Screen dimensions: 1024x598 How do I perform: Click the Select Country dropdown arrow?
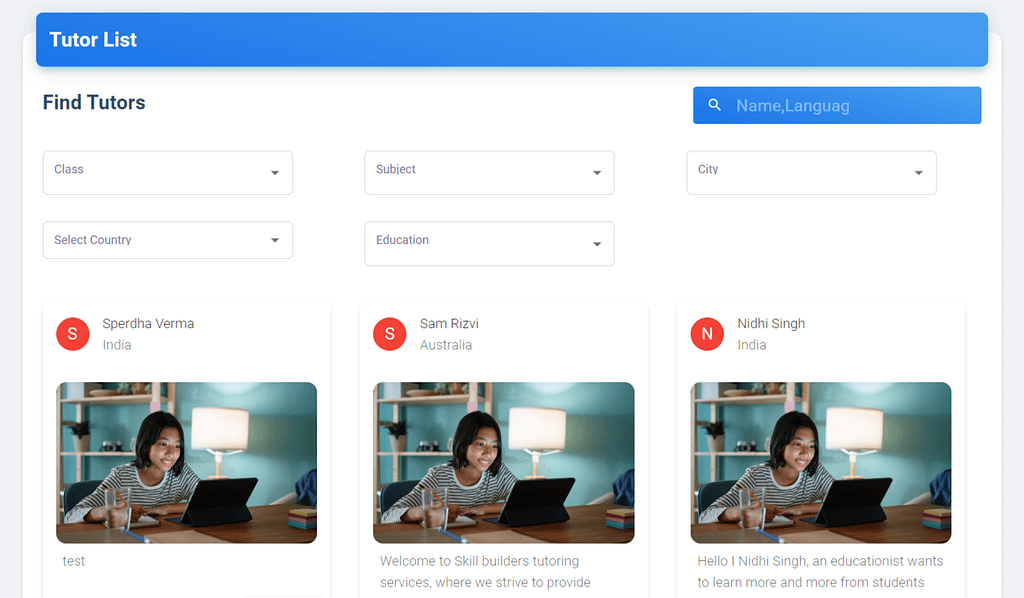275,240
